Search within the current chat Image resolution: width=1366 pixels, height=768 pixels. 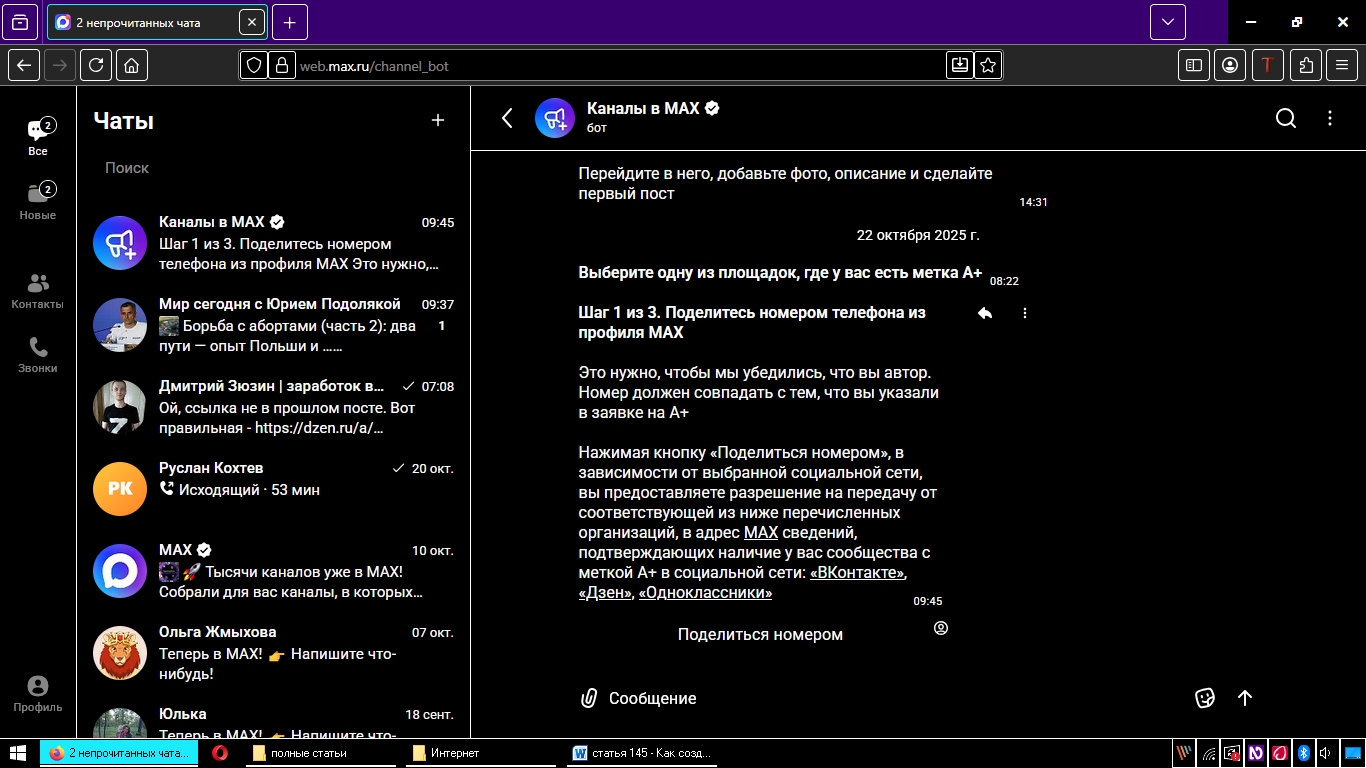tap(1286, 119)
